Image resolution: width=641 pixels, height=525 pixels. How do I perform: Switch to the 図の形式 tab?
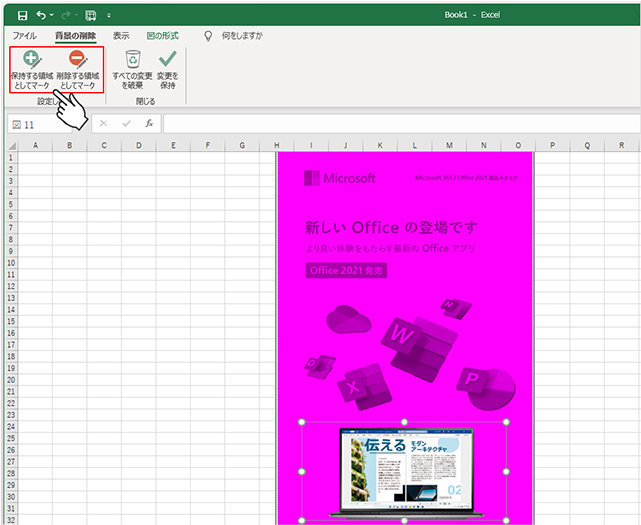point(163,36)
